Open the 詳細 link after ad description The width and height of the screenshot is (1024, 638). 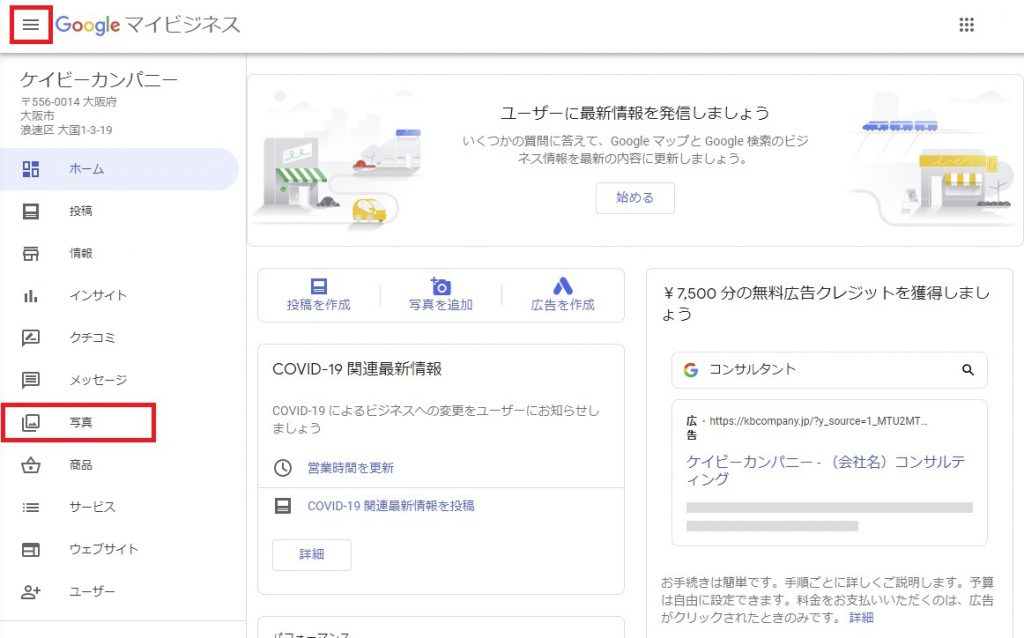[861, 618]
